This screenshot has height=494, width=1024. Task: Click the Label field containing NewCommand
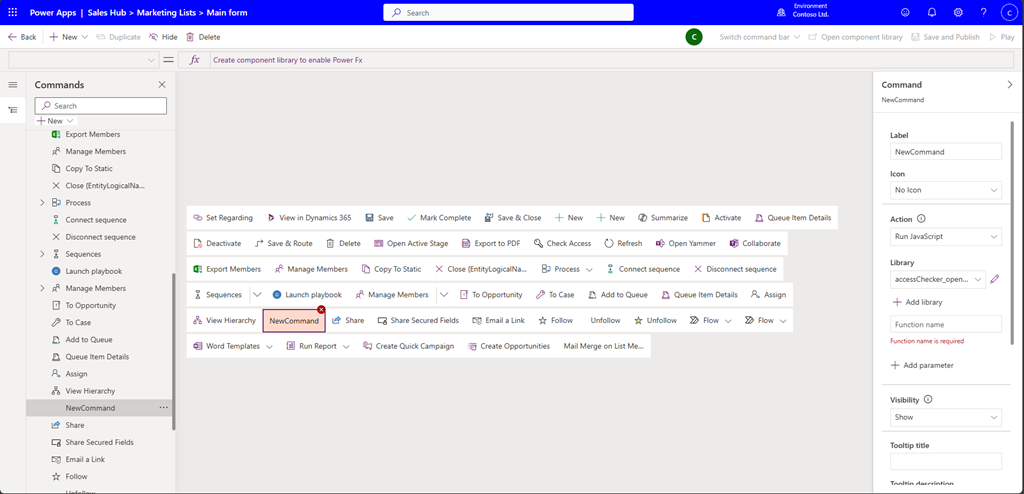(x=946, y=152)
